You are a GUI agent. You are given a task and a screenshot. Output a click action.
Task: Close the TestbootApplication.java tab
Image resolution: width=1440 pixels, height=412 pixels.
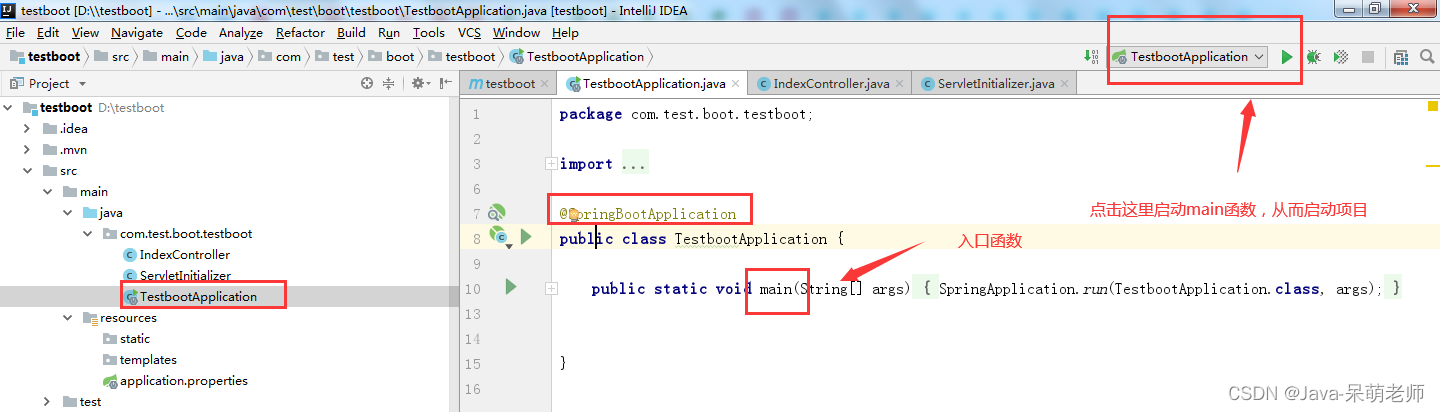(x=737, y=84)
